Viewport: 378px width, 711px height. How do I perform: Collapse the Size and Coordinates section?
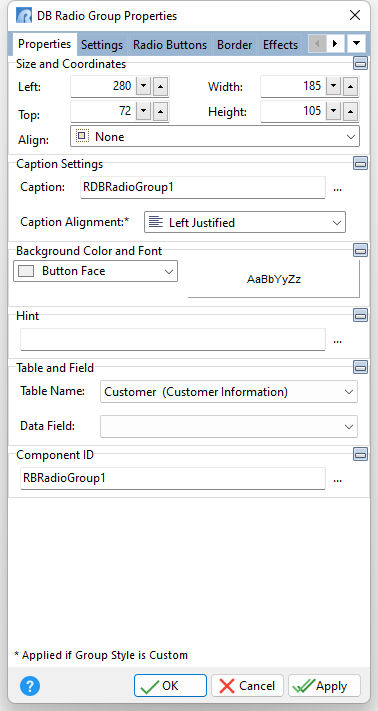pyautogui.click(x=360, y=63)
